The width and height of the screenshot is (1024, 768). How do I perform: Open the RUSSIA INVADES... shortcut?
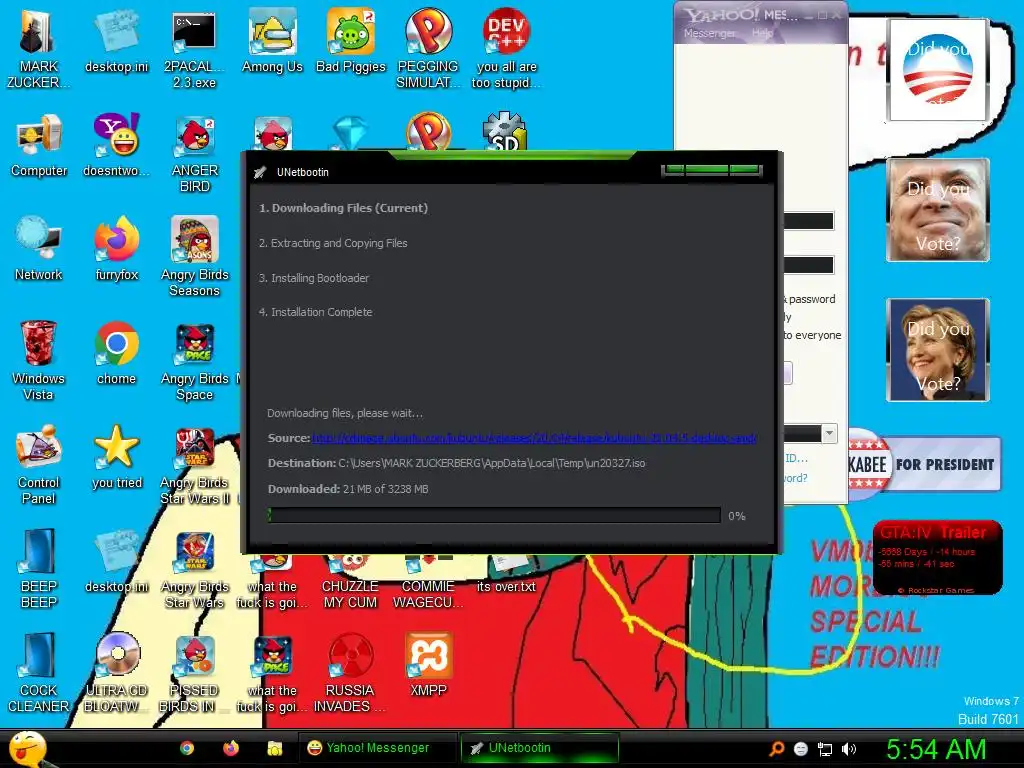[350, 673]
